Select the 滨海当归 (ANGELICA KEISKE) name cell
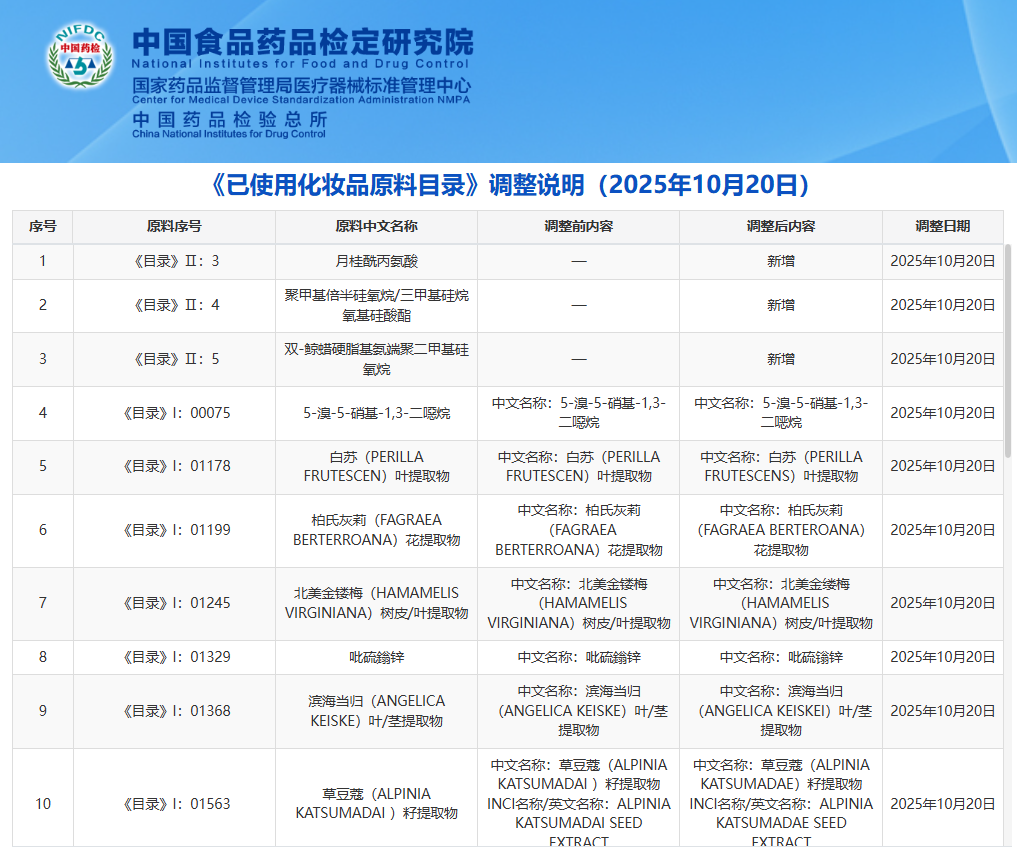This screenshot has height=850, width=1017. click(376, 711)
